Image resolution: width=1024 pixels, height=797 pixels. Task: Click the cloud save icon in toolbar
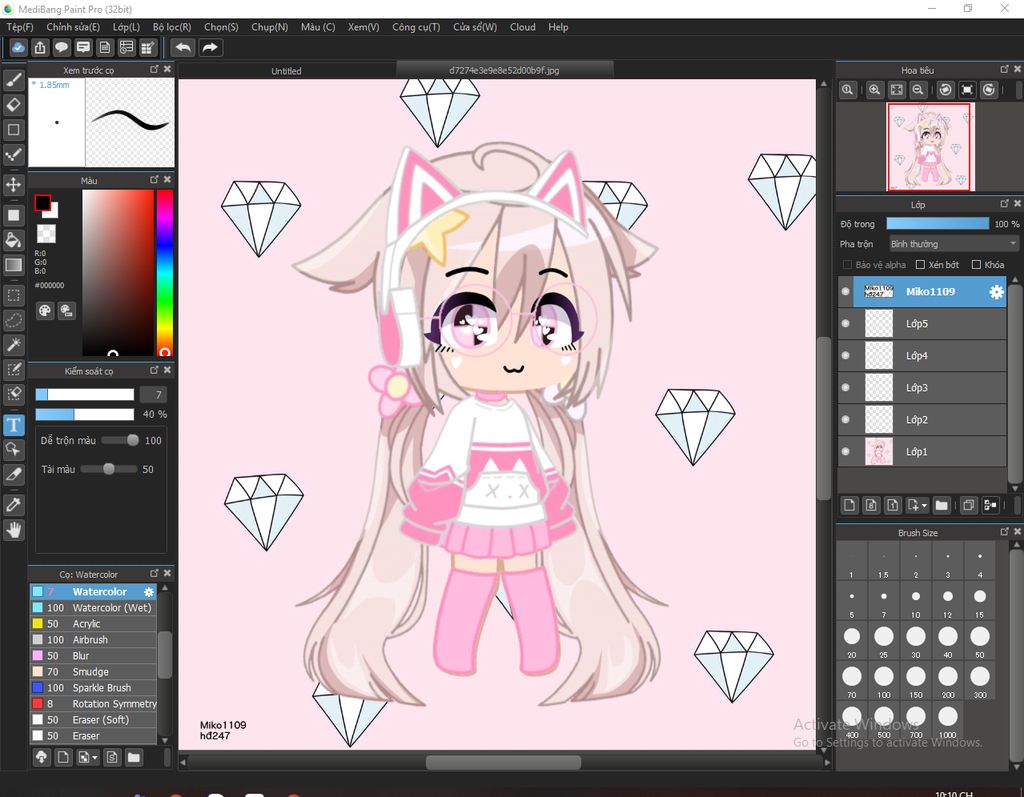click(x=18, y=48)
